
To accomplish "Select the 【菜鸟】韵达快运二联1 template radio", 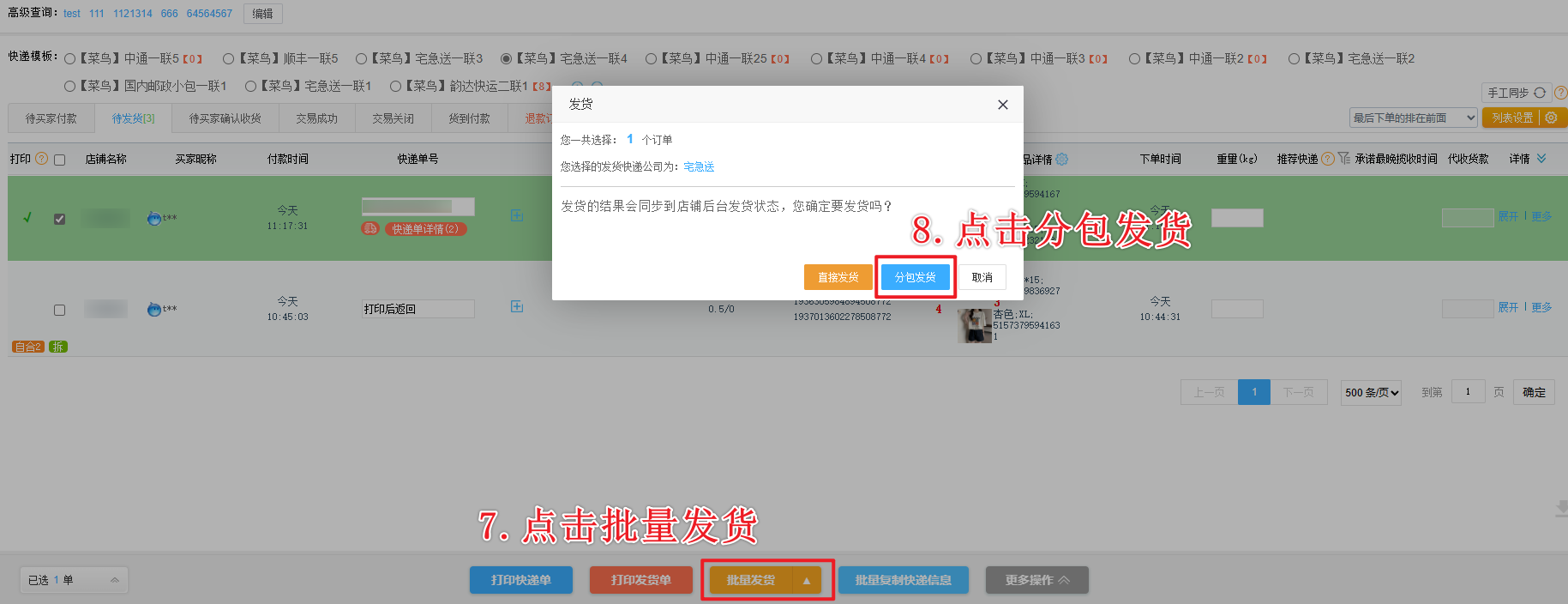I will [x=395, y=86].
